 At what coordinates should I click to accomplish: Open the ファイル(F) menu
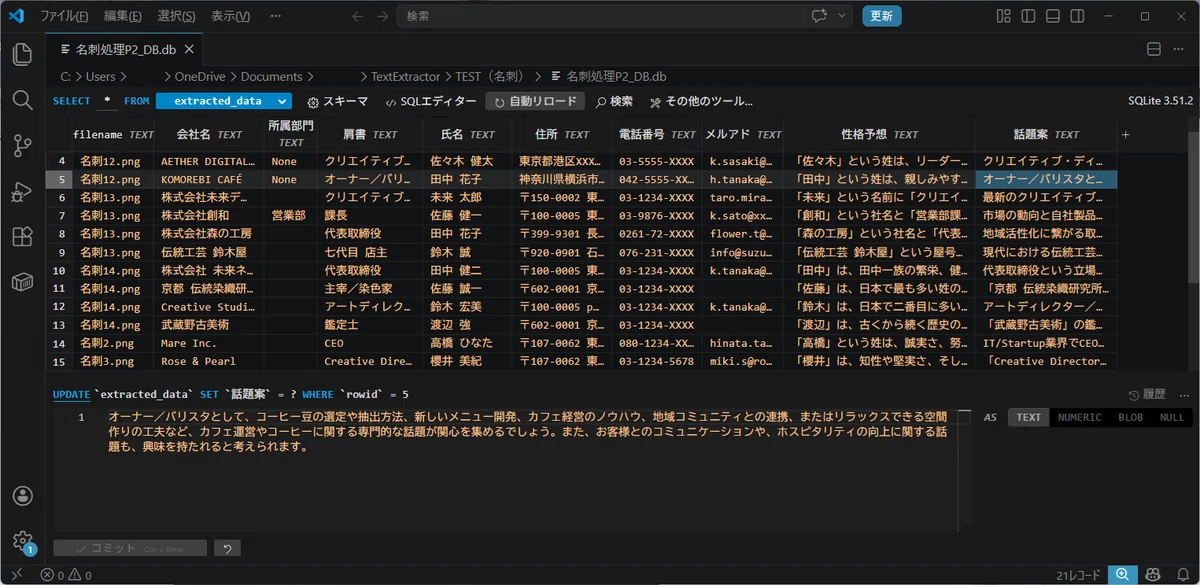tap(65, 16)
